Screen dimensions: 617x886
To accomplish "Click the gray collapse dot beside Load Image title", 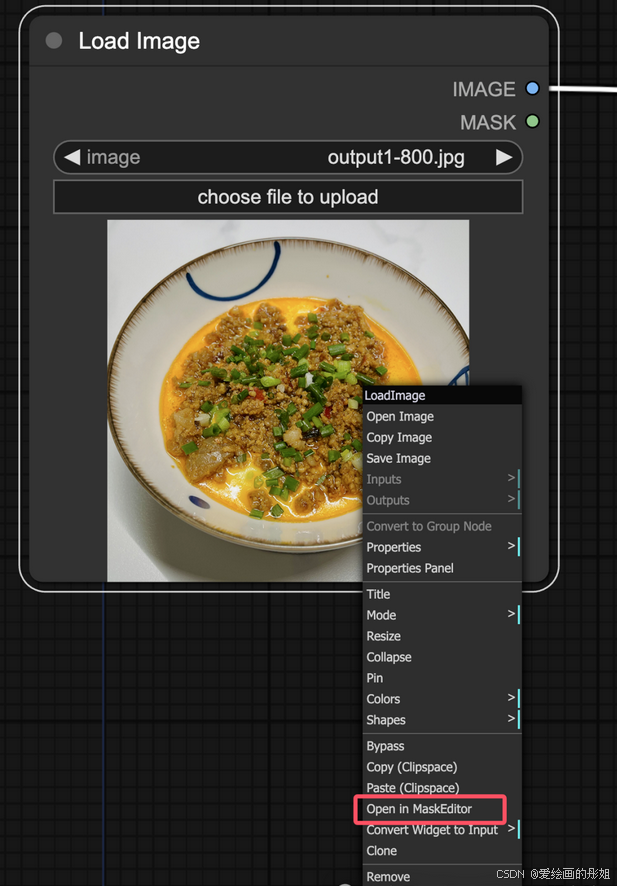I will point(54,41).
